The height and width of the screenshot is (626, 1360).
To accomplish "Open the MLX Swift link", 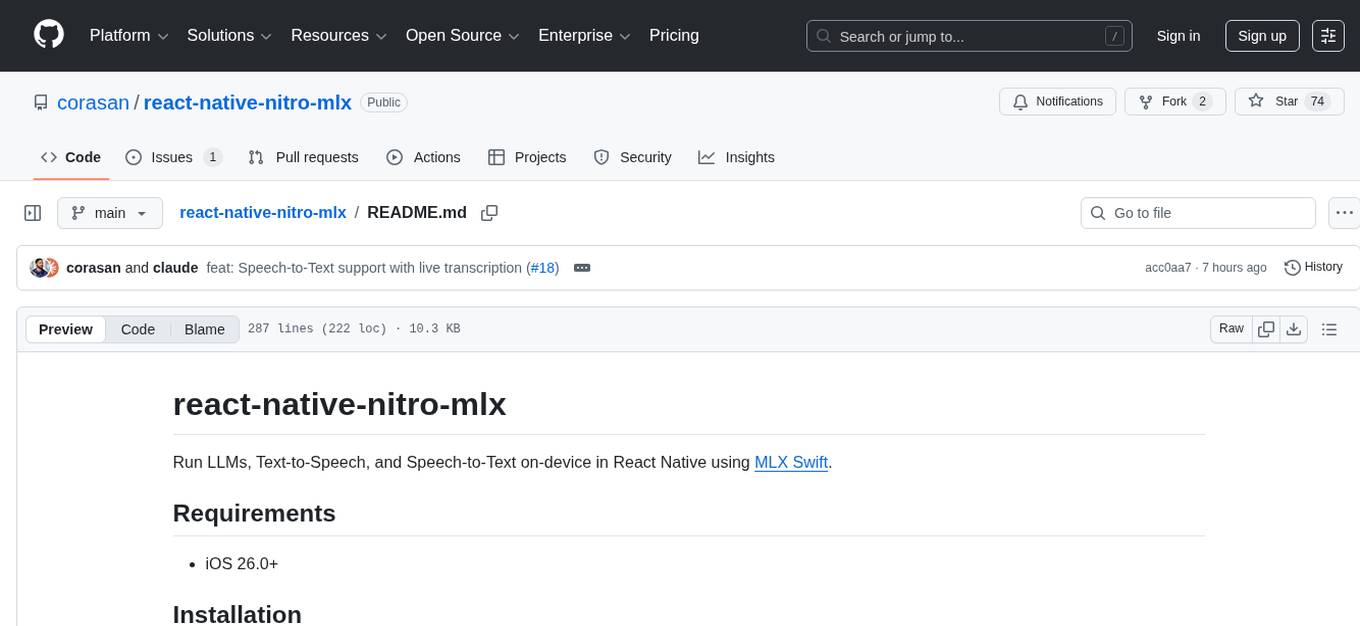I will [x=790, y=462].
